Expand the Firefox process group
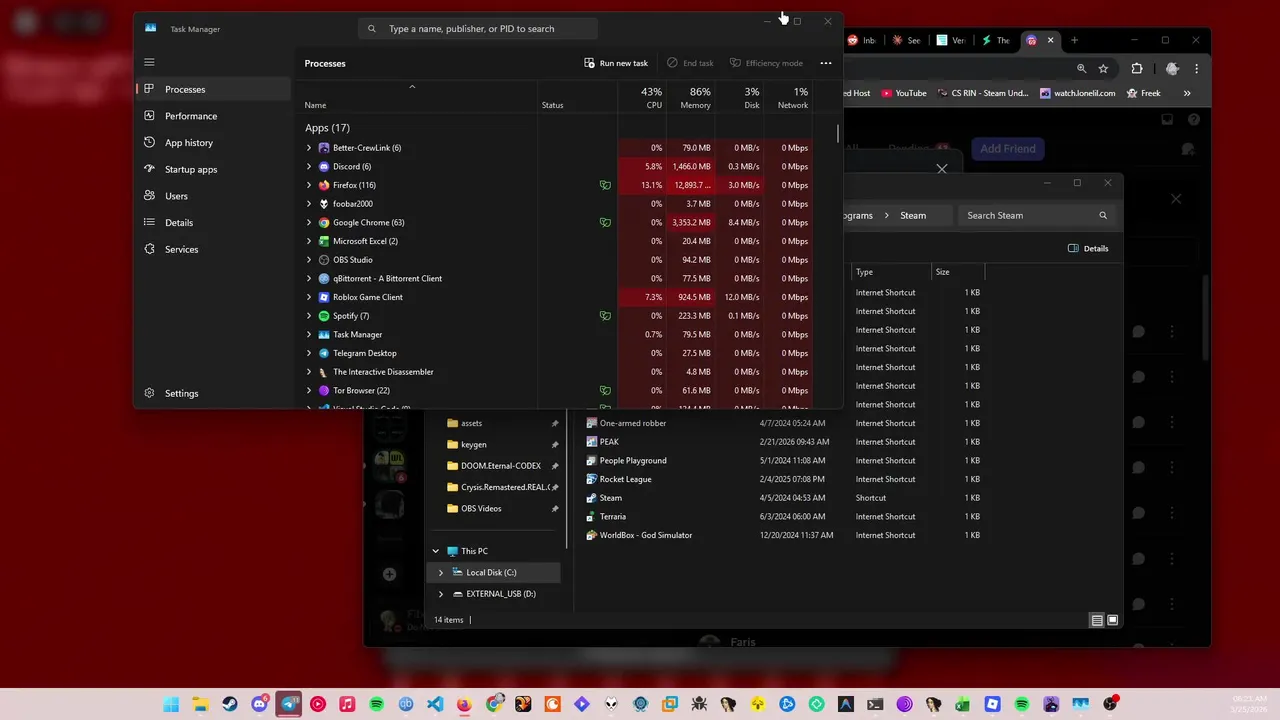This screenshot has height=720, width=1280. 309,185
